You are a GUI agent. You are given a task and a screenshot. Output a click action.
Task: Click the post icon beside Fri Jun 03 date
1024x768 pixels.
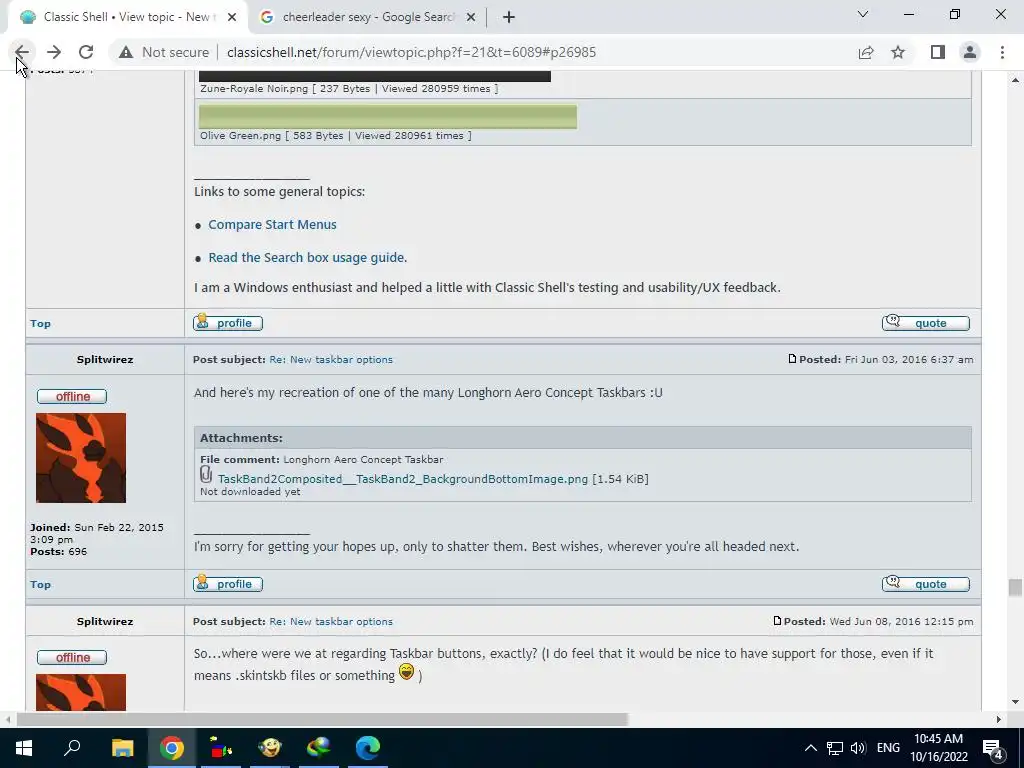point(792,359)
